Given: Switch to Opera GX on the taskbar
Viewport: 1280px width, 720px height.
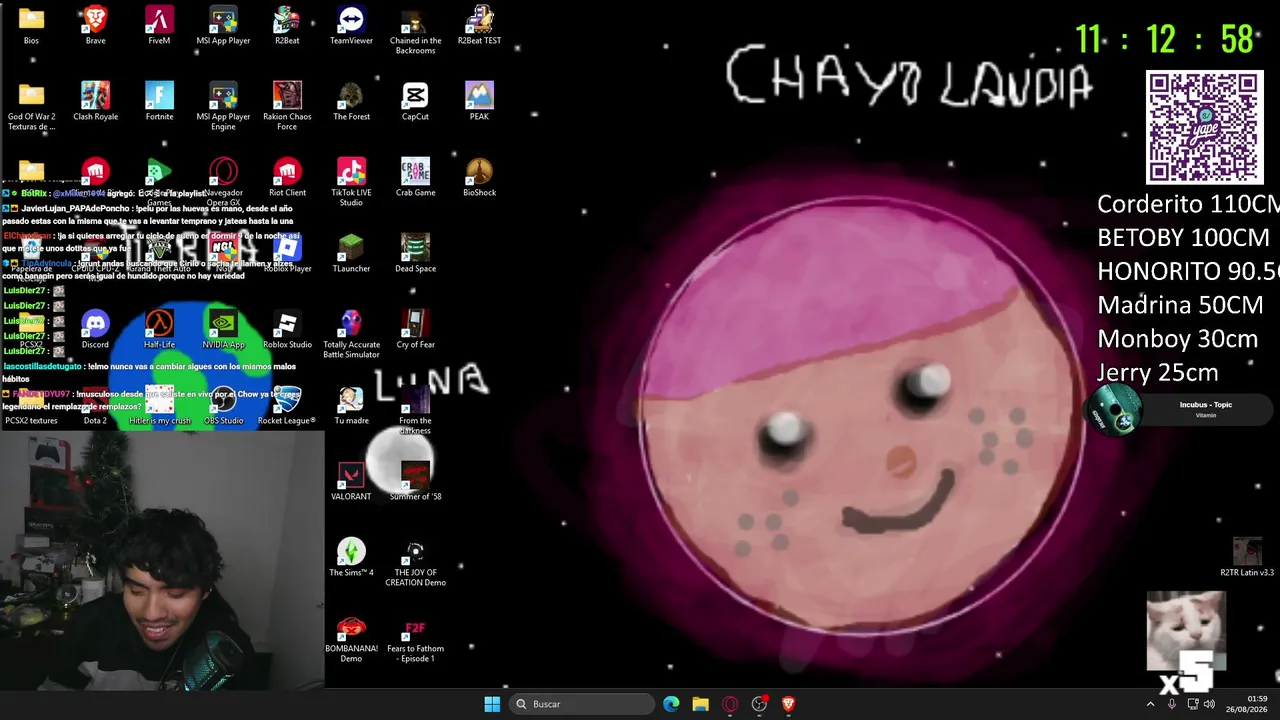Looking at the screenshot, I should click(730, 704).
